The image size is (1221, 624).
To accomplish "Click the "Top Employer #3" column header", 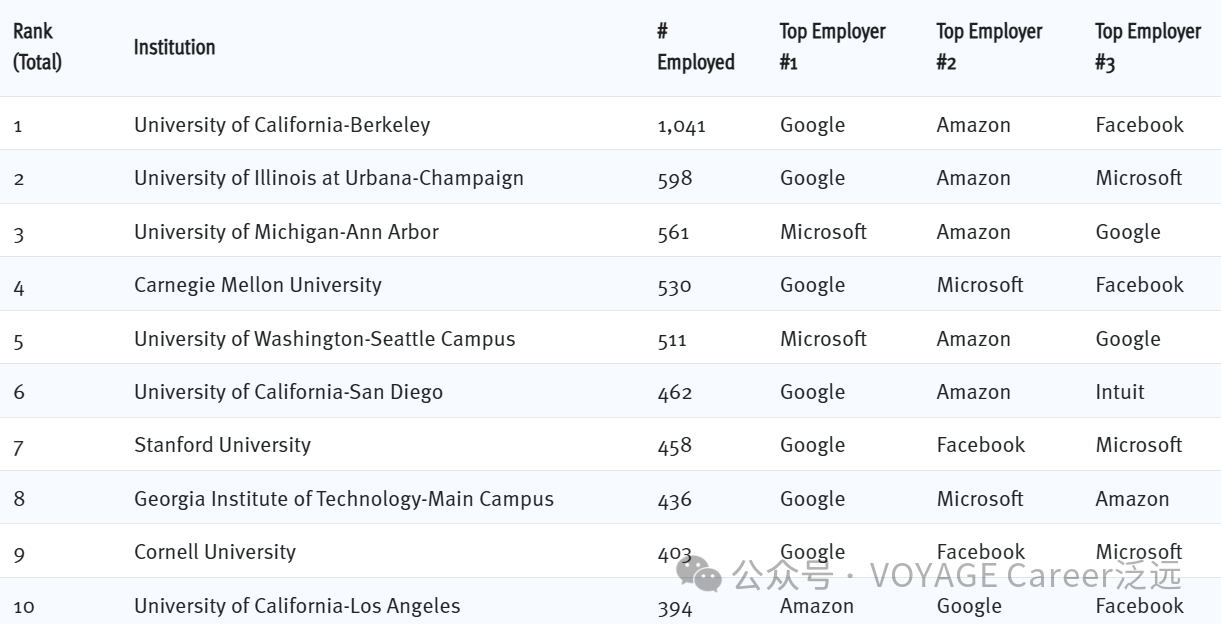I will (x=1147, y=47).
